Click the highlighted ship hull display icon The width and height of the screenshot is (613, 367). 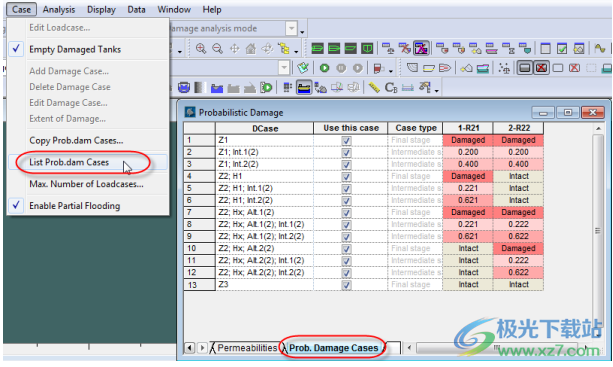tap(304, 88)
